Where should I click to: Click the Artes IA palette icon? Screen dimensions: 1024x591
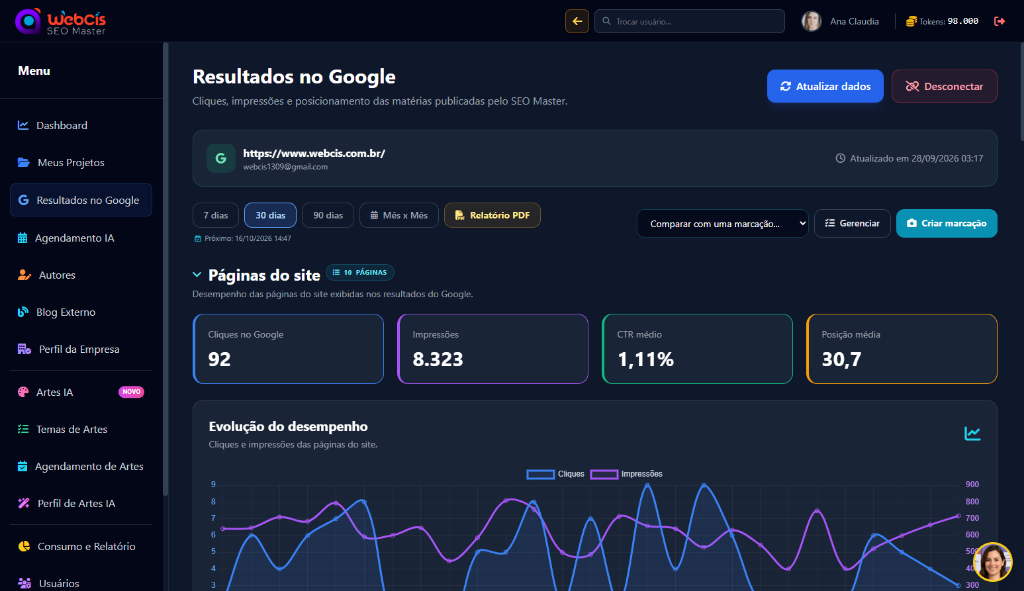click(x=23, y=392)
